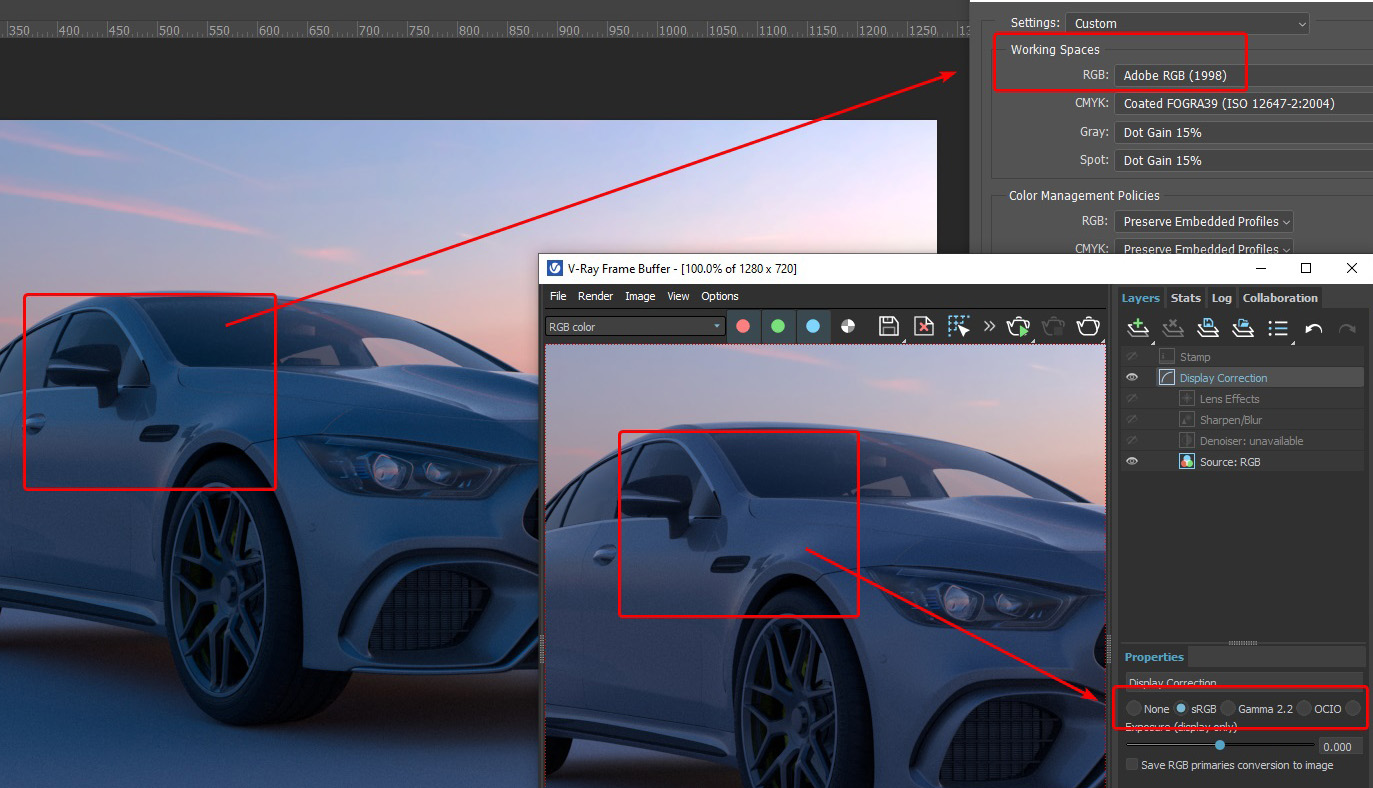Enable Save RGB primaries conversion to image
Screen dimensions: 1373x788
[x=1132, y=765]
